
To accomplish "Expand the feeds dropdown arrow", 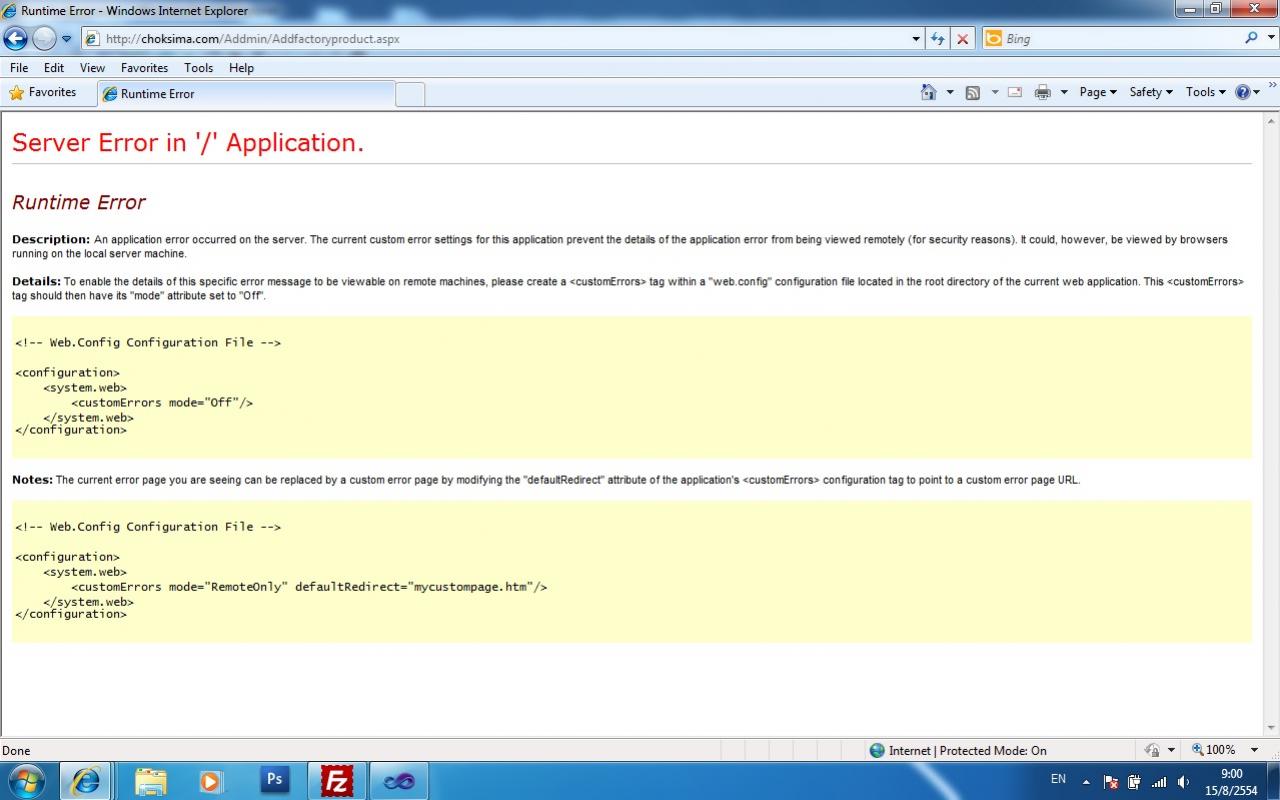I will tap(994, 92).
